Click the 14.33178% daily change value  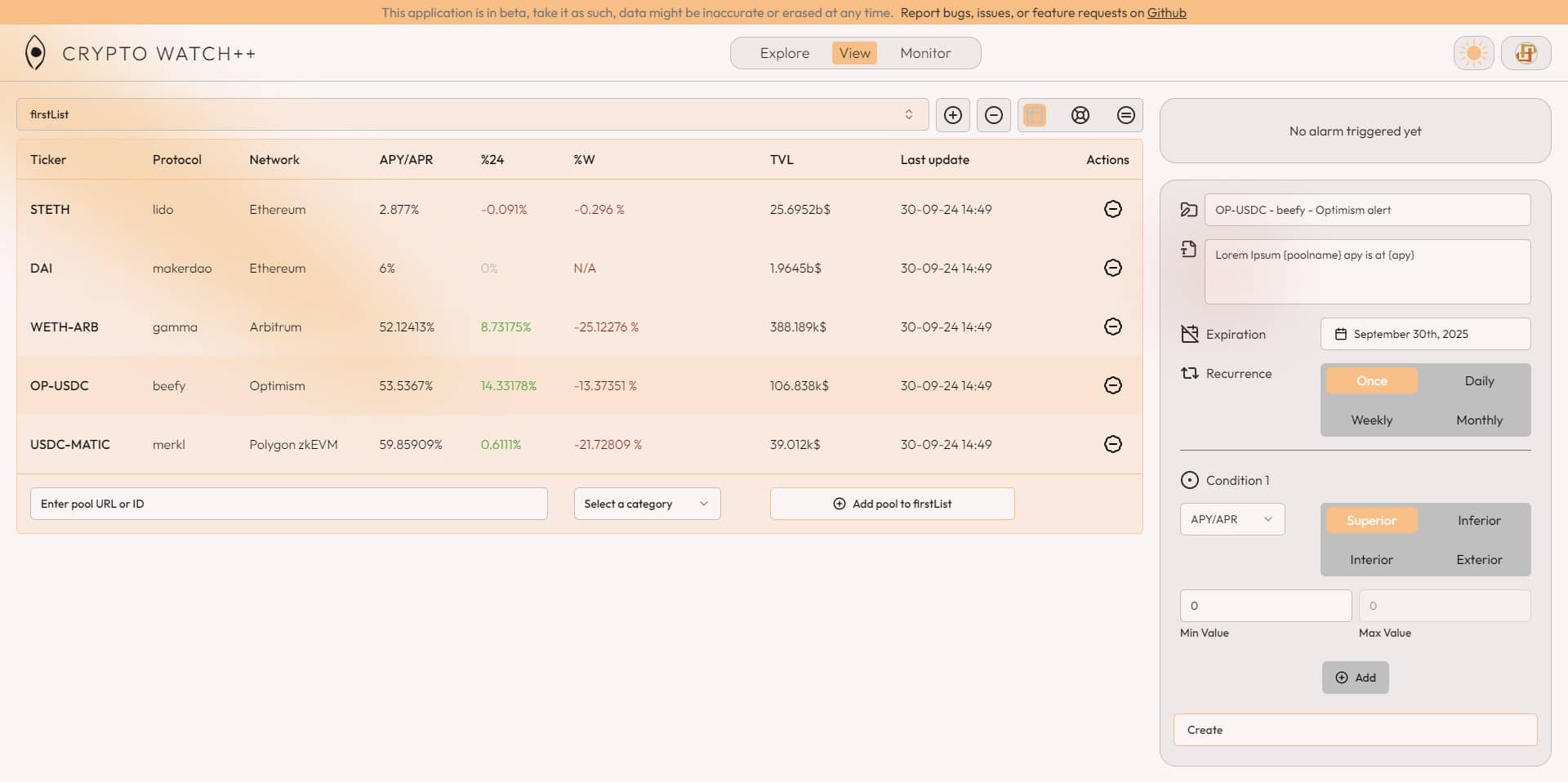(508, 386)
